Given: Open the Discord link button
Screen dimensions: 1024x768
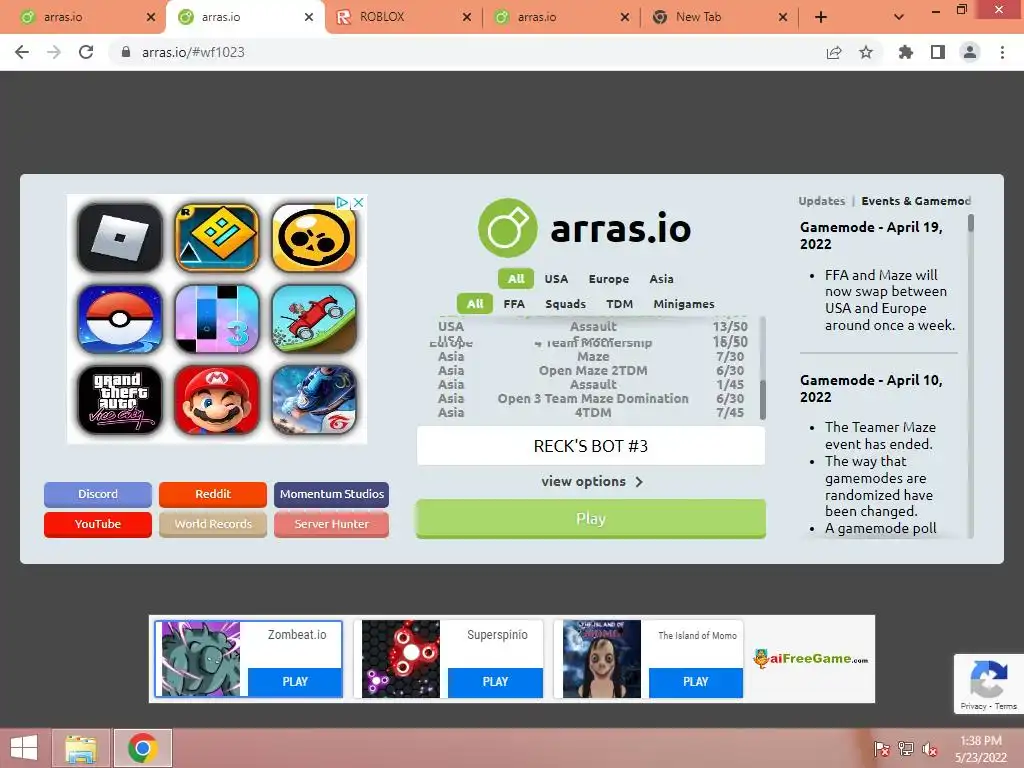Looking at the screenshot, I should [x=98, y=494].
